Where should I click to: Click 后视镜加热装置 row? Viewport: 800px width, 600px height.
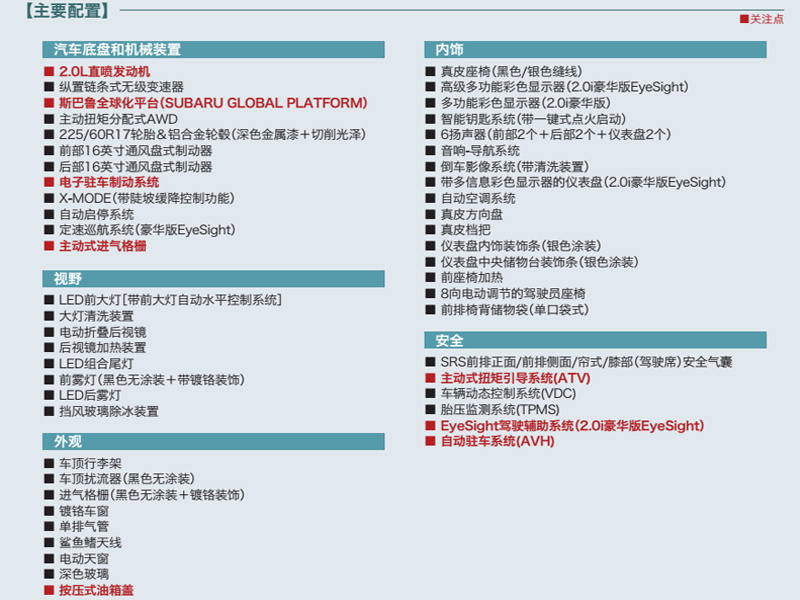[x=95, y=348]
